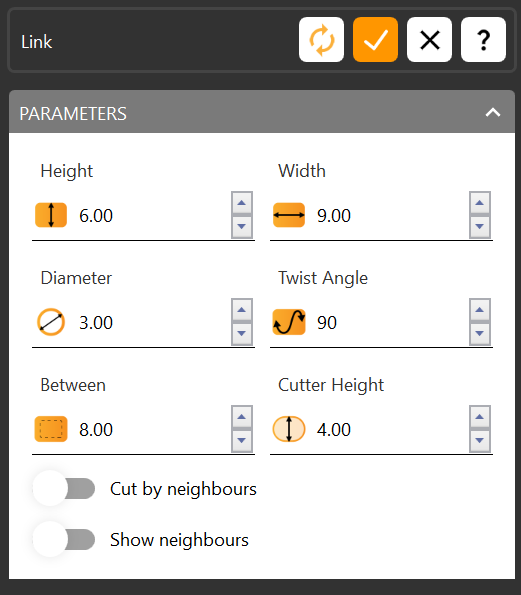Screen dimensions: 521x595
Task: Decrease Width with the down arrow
Action: point(480,227)
